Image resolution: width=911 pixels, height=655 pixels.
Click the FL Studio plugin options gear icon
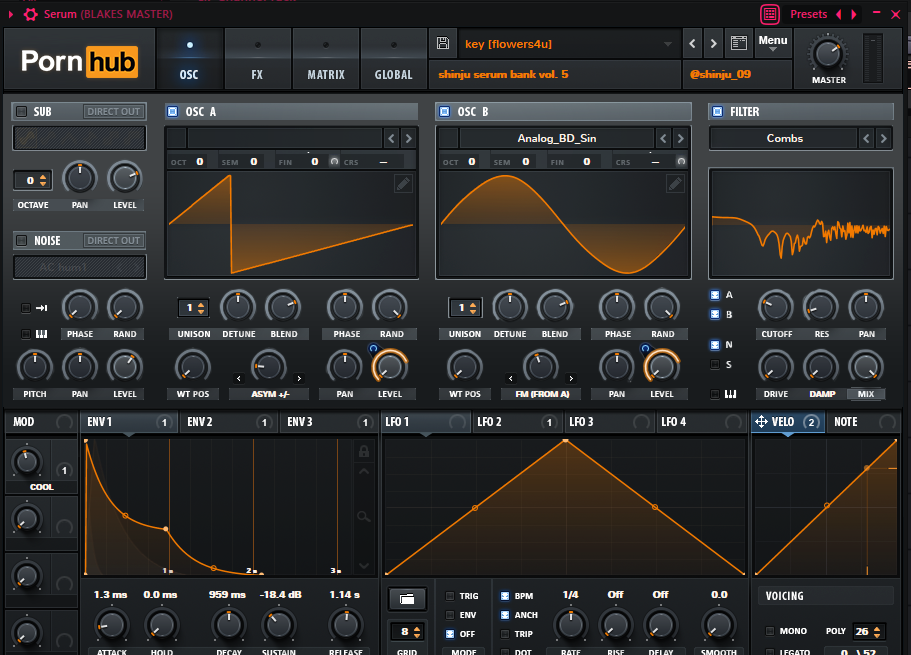point(31,14)
